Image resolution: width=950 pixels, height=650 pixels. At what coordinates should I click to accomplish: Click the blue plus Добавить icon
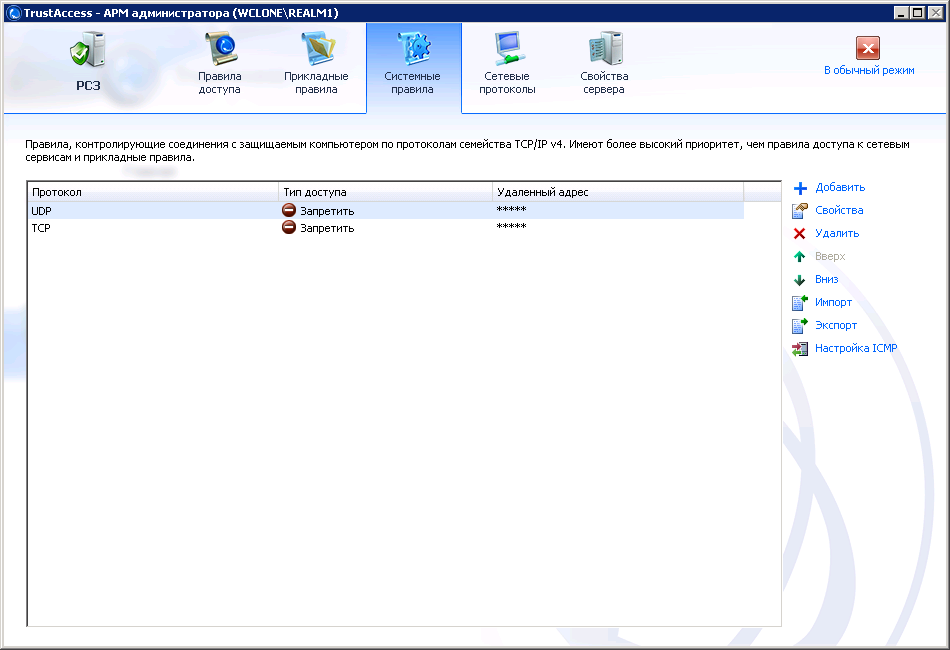point(800,188)
